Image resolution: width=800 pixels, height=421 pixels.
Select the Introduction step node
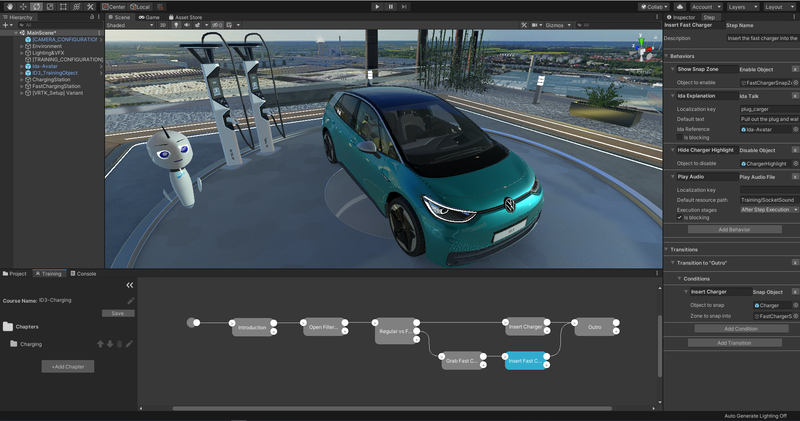pos(252,328)
